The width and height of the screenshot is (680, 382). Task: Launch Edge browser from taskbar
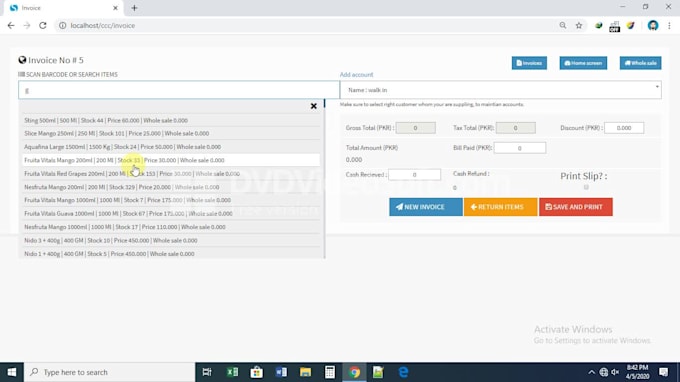(x=403, y=372)
